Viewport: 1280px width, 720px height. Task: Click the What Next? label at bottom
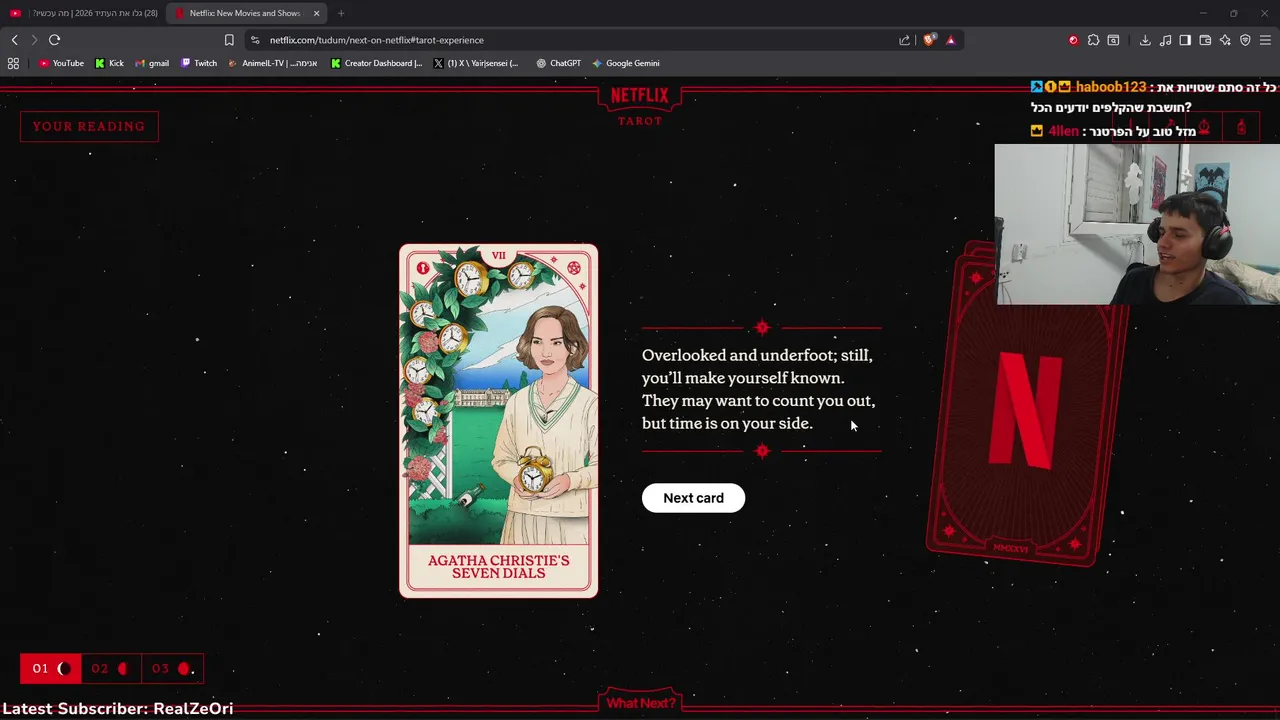640,703
